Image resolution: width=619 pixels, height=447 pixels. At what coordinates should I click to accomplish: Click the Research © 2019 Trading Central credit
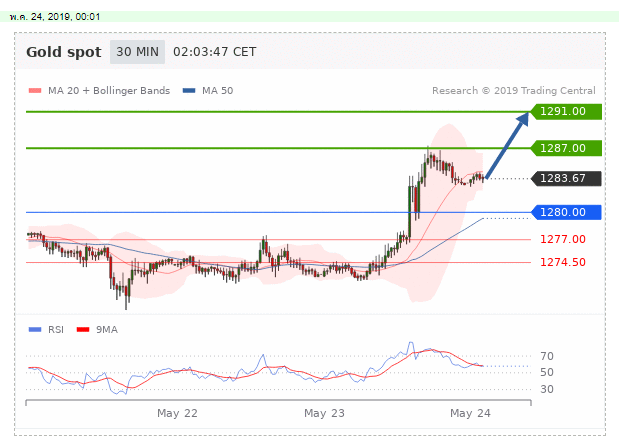click(514, 91)
